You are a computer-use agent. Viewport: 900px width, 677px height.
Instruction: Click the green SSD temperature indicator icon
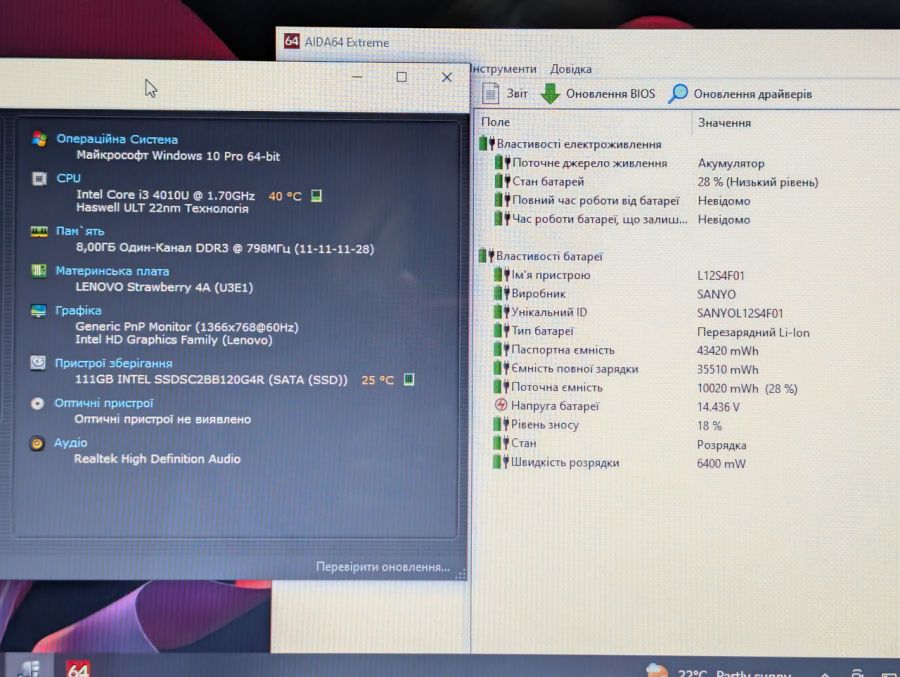[409, 379]
